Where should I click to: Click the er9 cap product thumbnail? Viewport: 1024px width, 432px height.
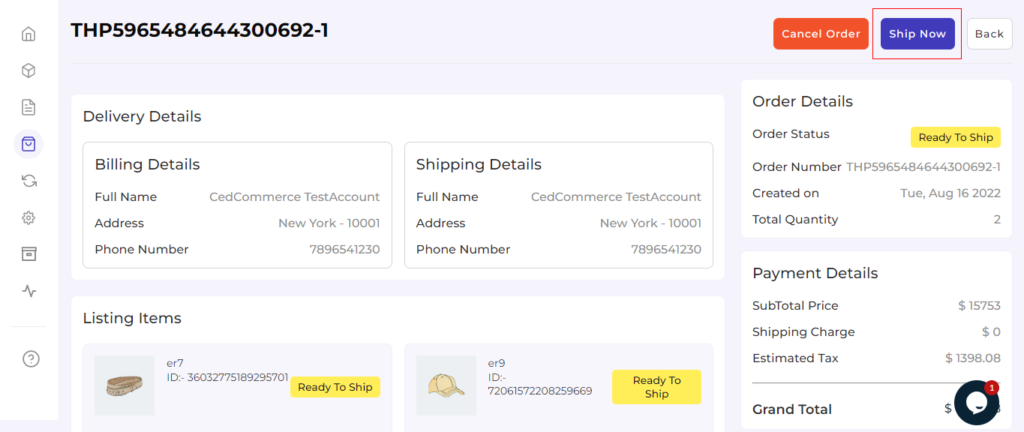tap(446, 385)
